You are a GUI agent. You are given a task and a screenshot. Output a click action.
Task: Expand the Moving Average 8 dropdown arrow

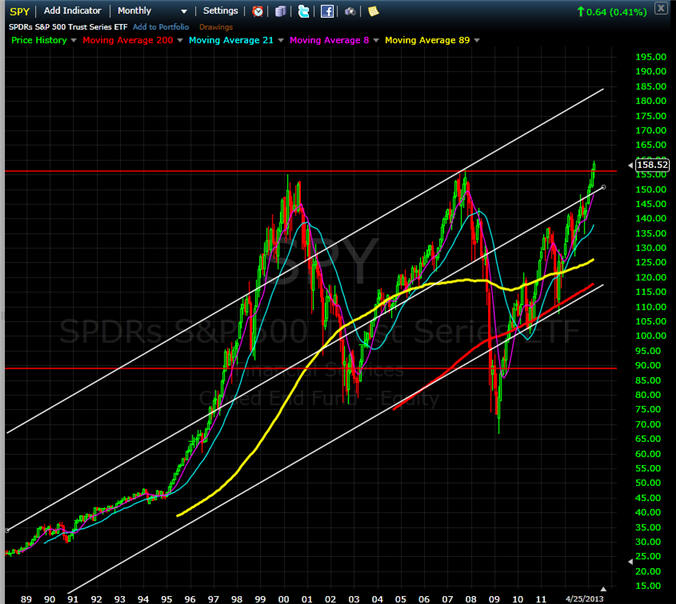[376, 40]
